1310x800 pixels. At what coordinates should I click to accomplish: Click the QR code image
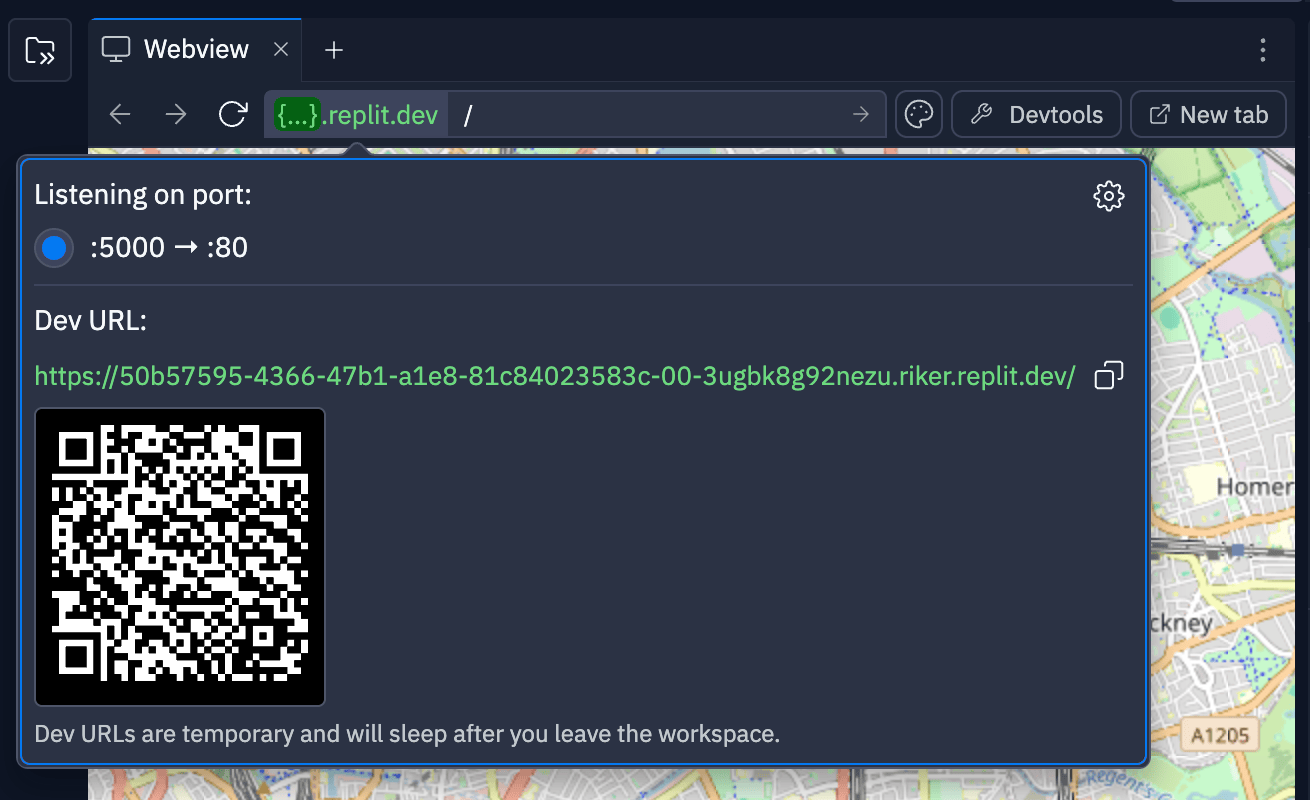point(180,557)
